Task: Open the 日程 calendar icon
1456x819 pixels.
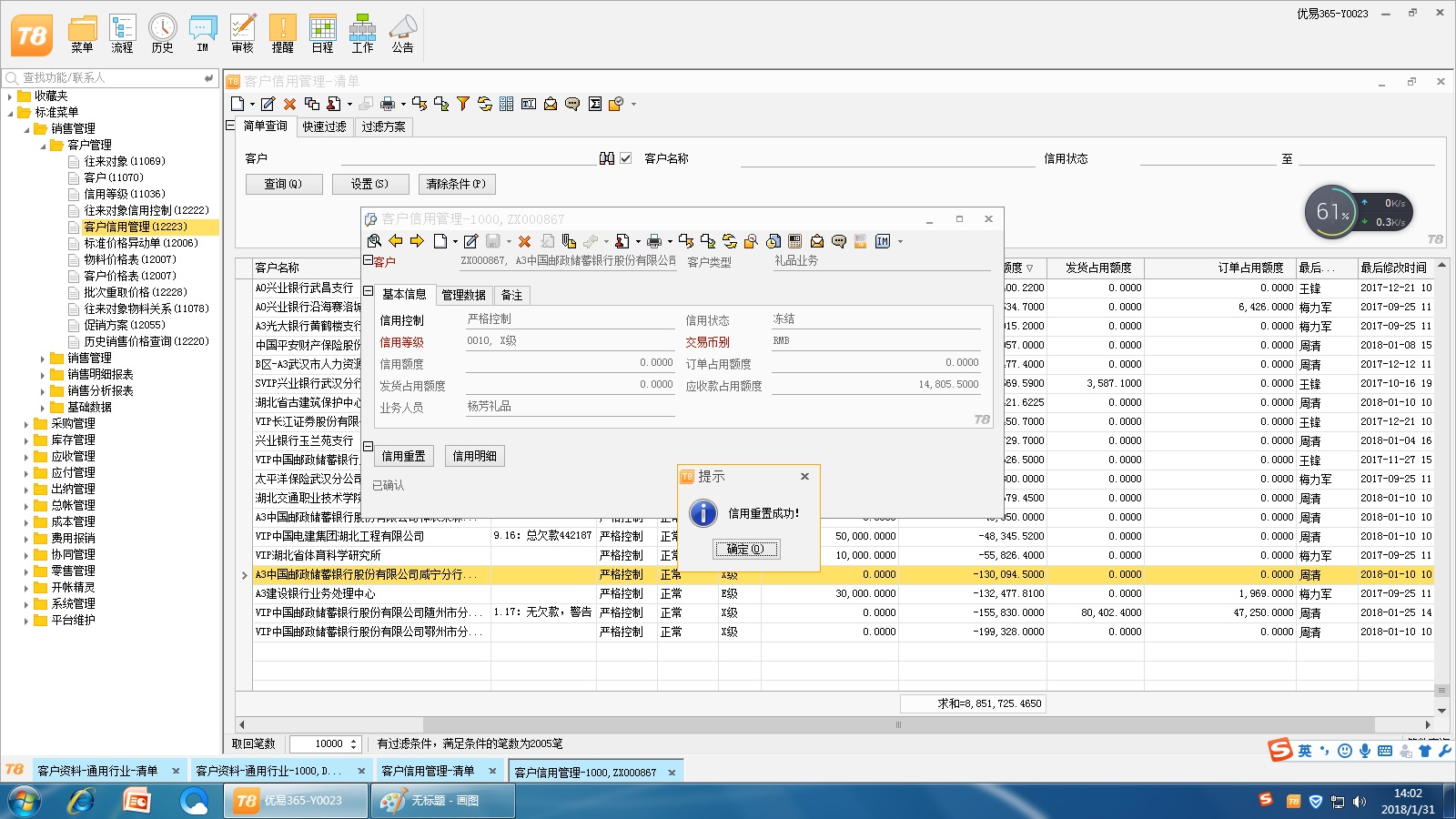Action: pyautogui.click(x=322, y=34)
